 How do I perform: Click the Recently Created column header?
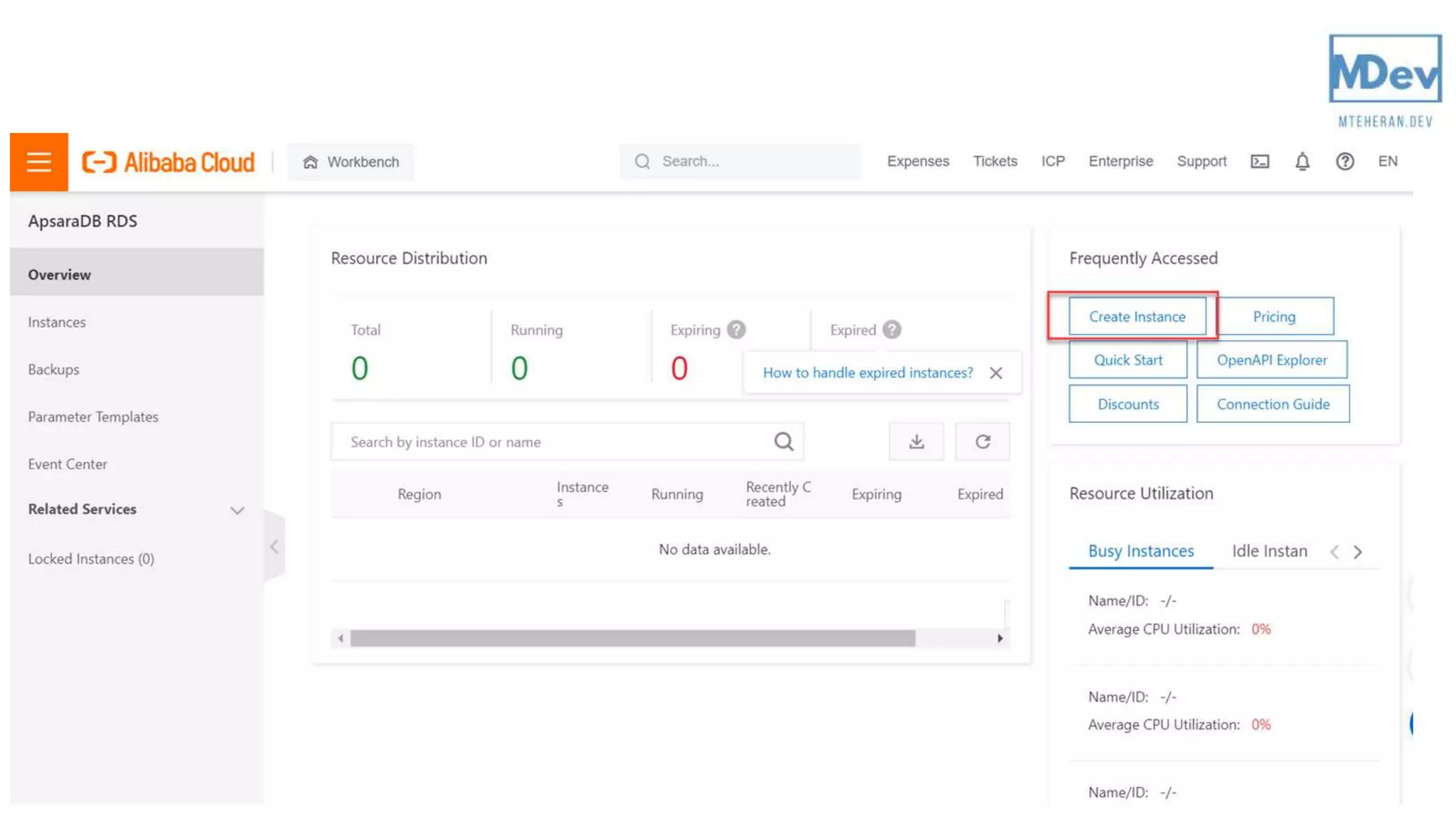[x=778, y=494]
